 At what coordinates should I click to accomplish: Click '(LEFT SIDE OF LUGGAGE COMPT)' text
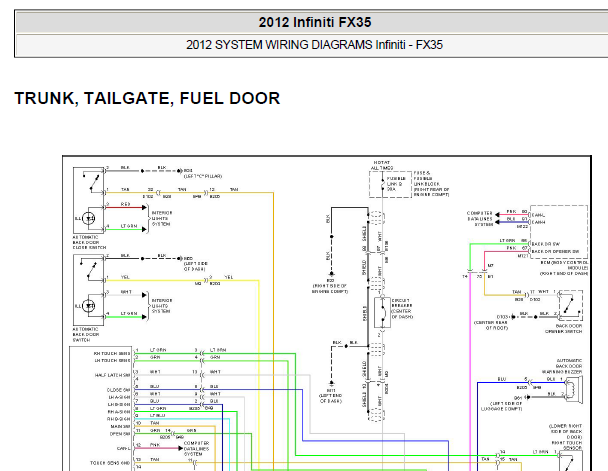501,406
